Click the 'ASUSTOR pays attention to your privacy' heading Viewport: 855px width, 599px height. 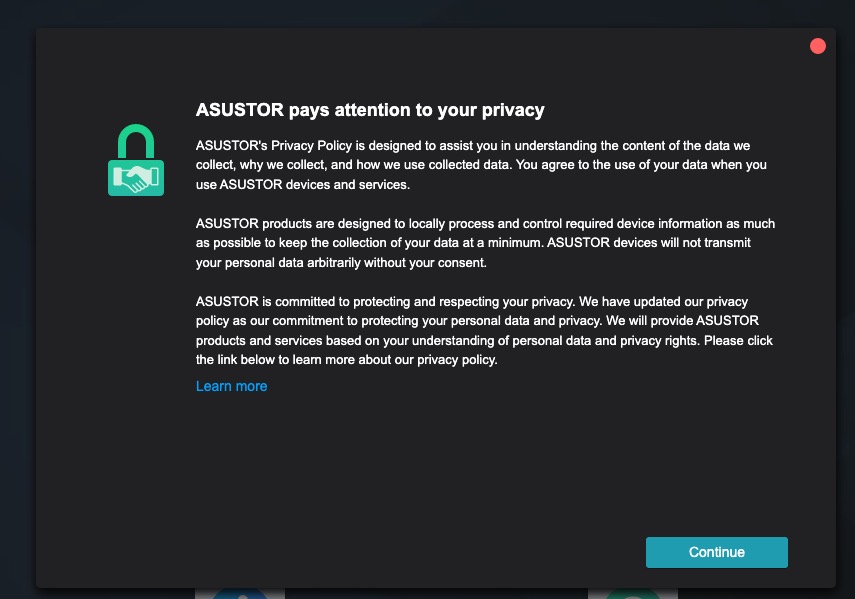point(370,110)
